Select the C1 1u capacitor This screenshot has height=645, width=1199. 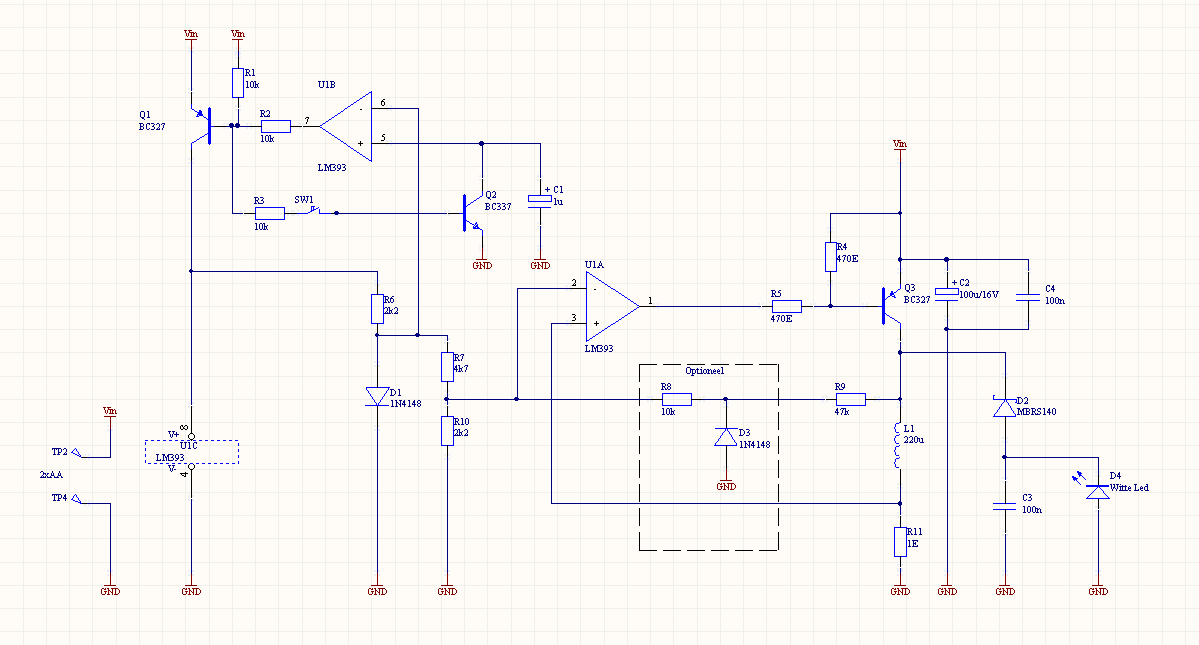coord(540,200)
